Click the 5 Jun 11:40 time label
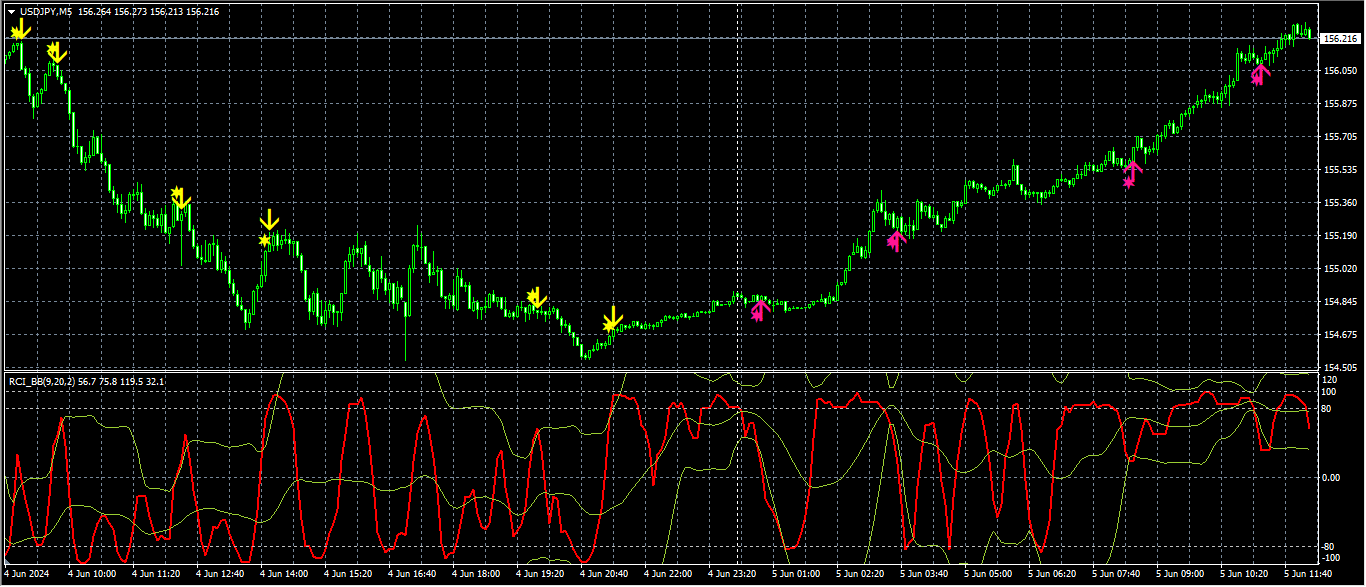Viewport: 1366px width, 587px height. pyautogui.click(x=1308, y=575)
